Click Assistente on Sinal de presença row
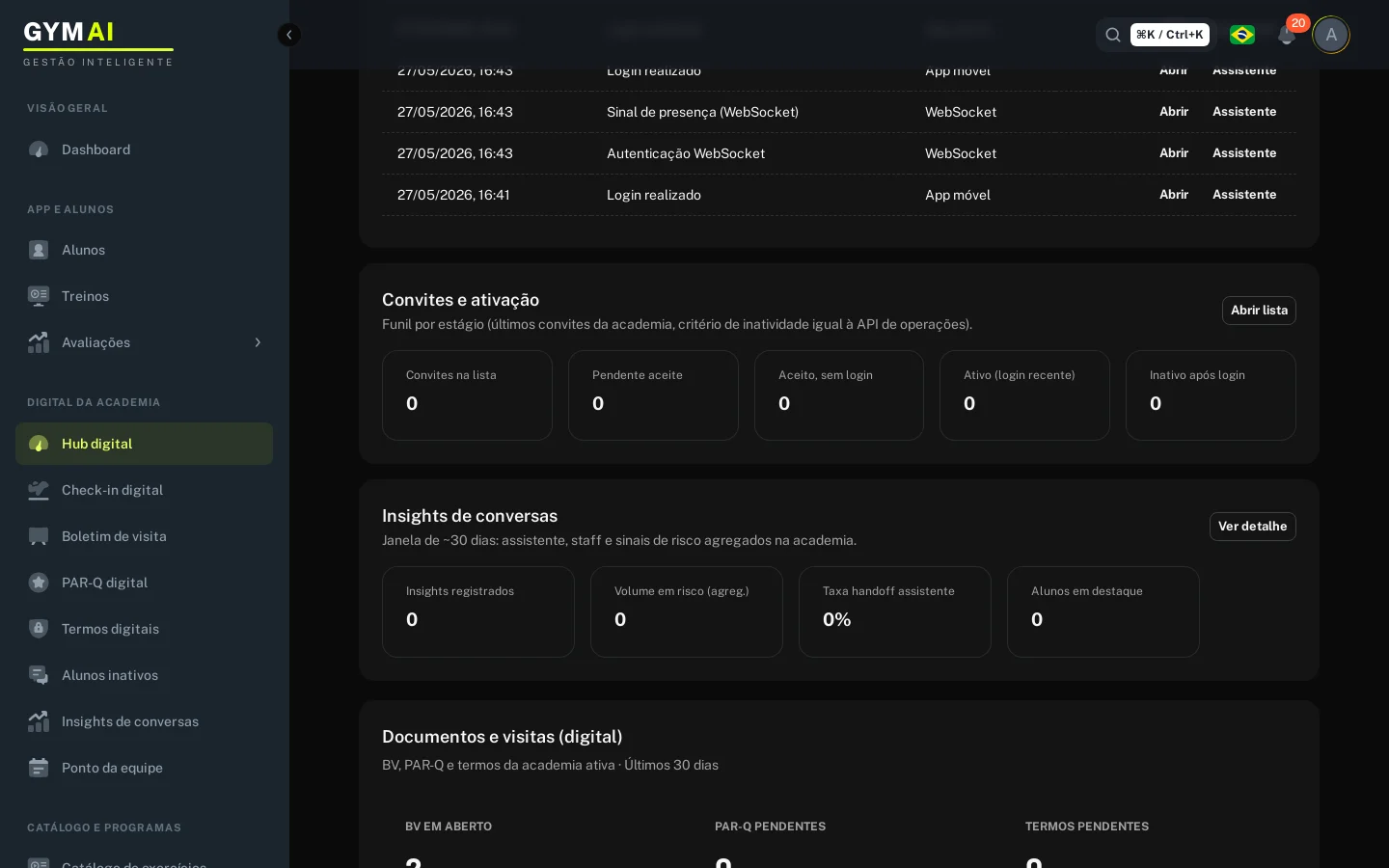Screen dimensions: 1389x868 1244,112
